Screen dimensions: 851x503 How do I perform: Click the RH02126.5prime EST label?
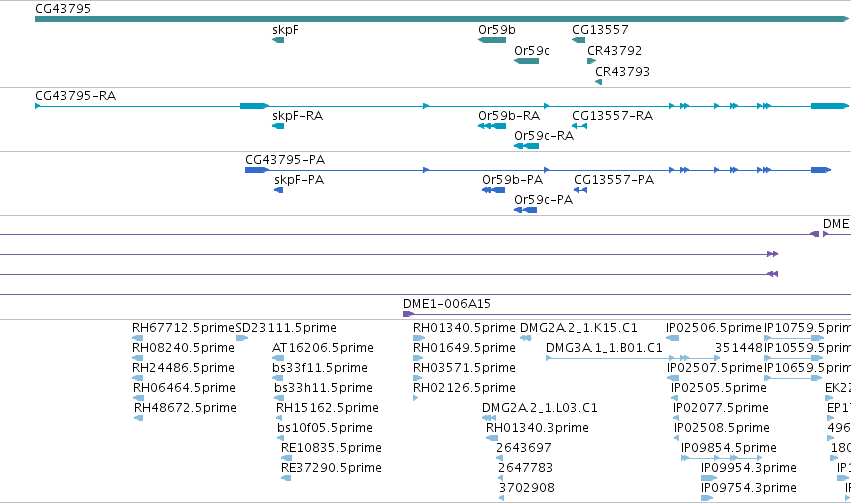[464, 388]
